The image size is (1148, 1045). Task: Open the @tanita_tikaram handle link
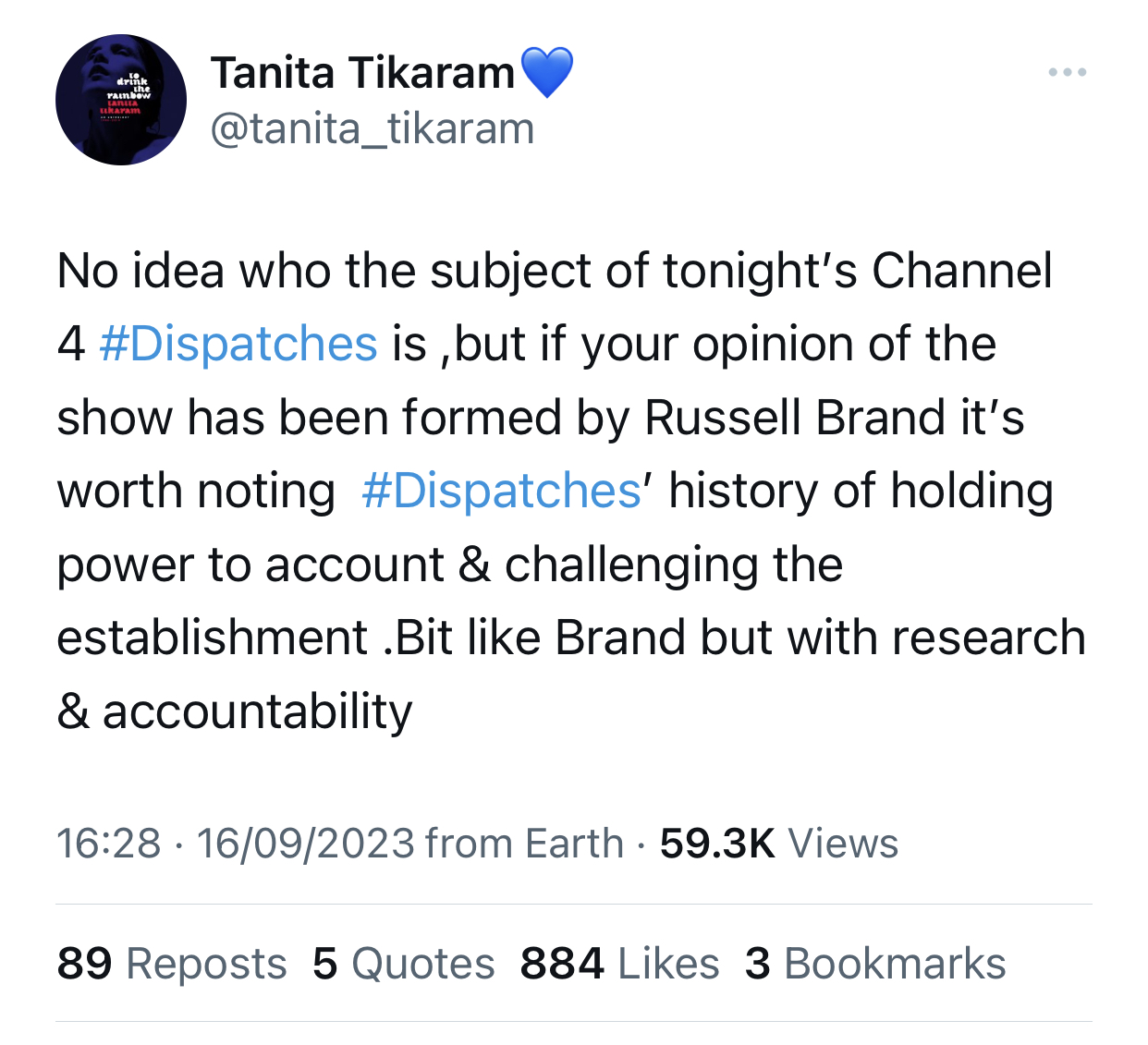372,128
